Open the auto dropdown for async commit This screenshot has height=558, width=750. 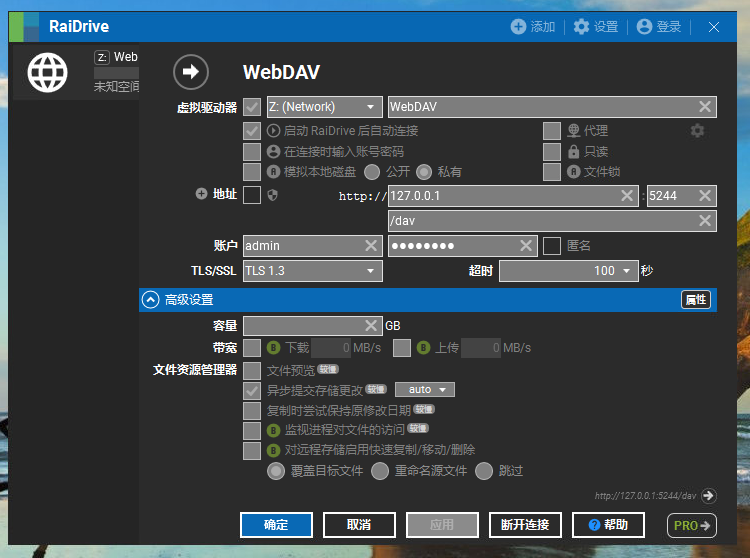pyautogui.click(x=425, y=390)
